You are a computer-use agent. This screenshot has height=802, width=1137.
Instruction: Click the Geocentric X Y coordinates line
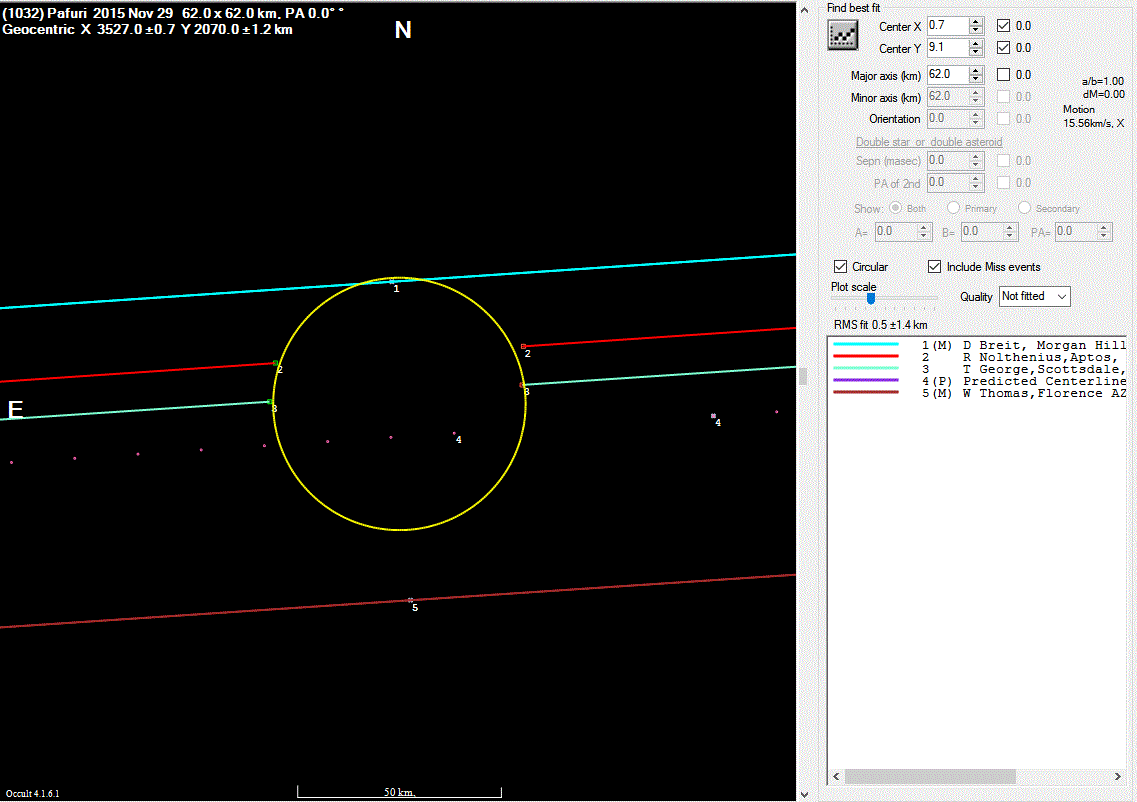coord(147,30)
